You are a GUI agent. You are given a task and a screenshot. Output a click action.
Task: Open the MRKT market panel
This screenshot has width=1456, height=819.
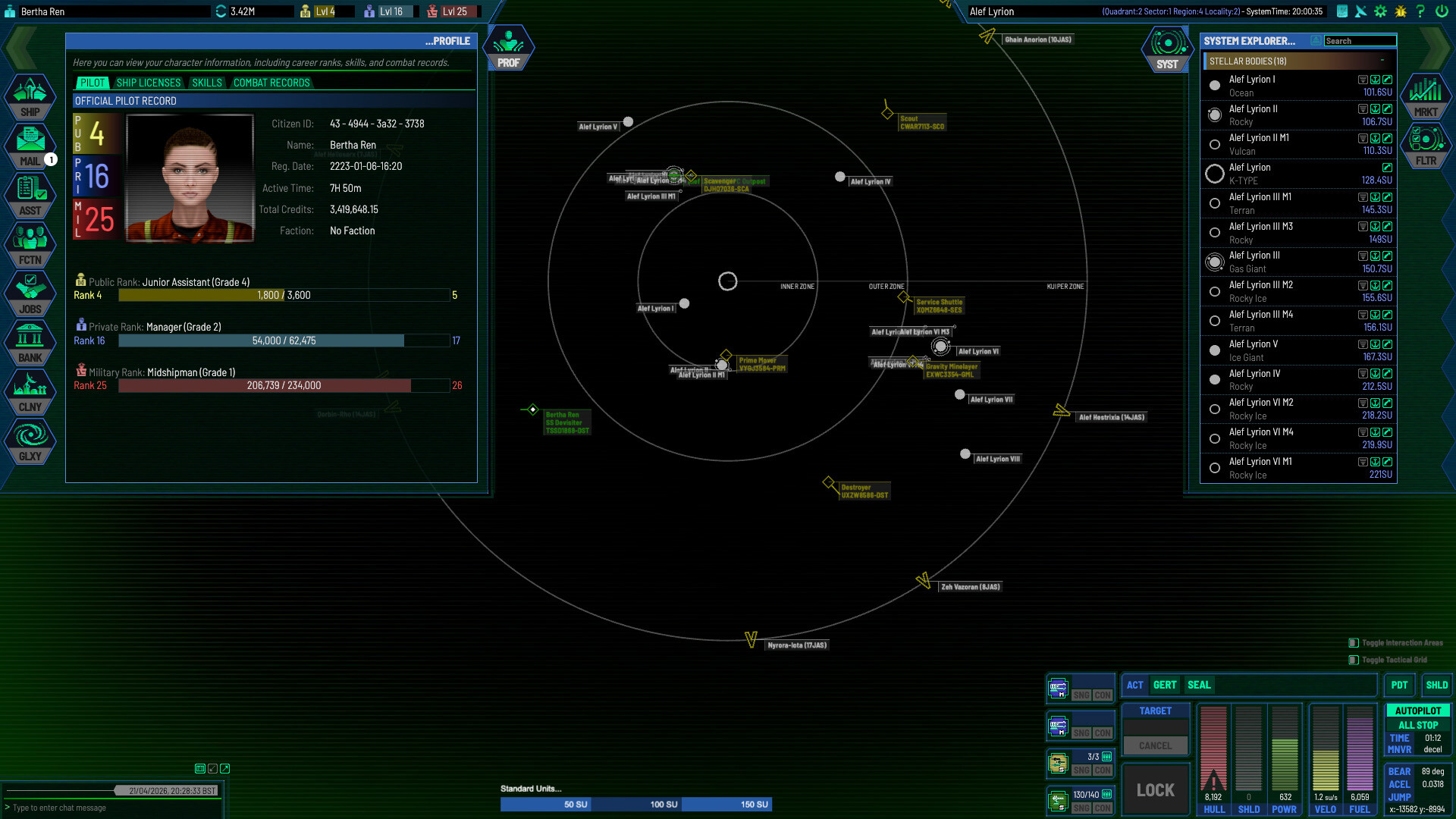(1426, 96)
